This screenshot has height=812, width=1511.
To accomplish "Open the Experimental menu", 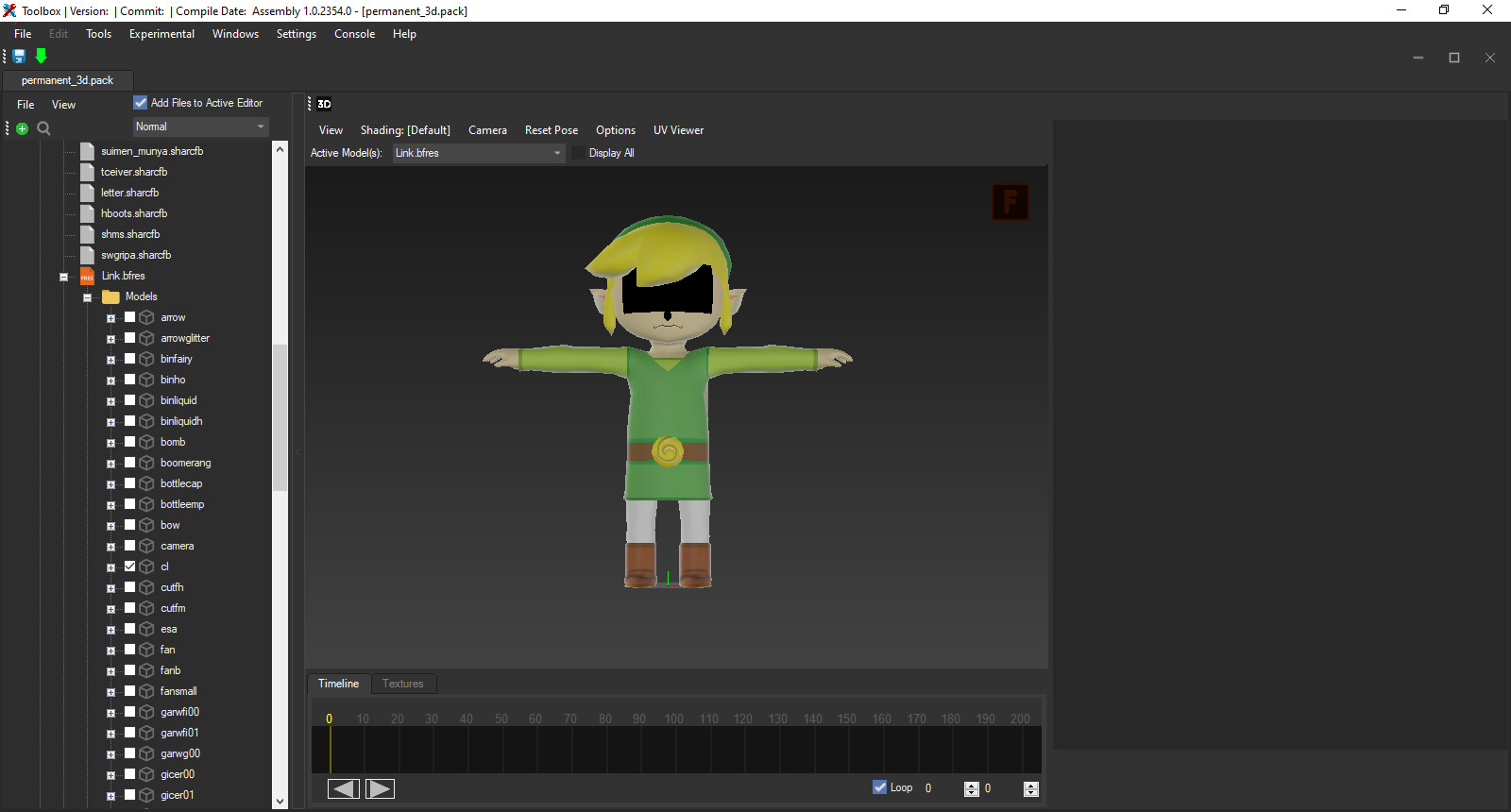I will pos(161,34).
